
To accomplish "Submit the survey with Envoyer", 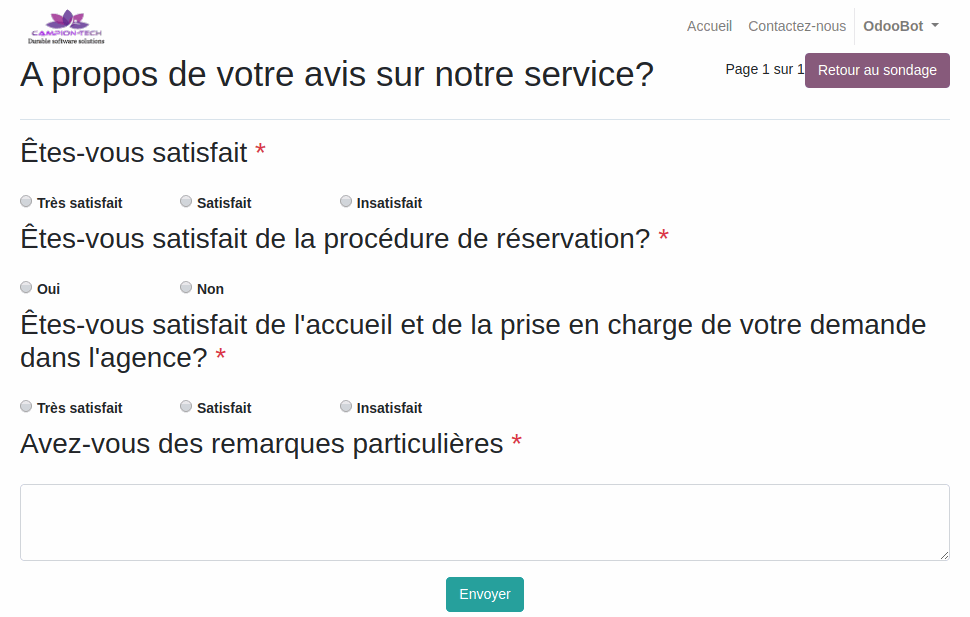I will (484, 594).
